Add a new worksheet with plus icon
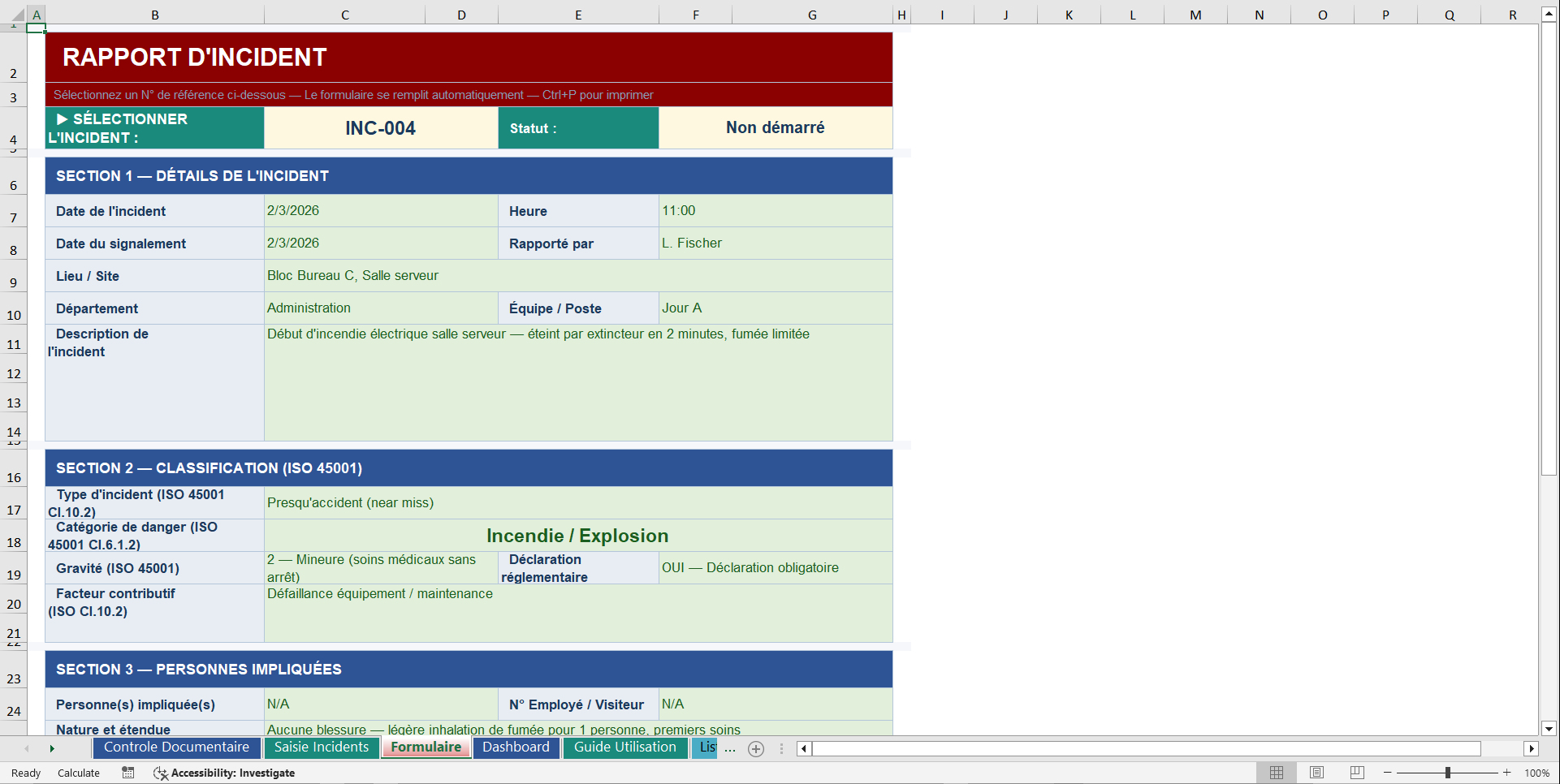The height and width of the screenshot is (784, 1560). click(756, 748)
